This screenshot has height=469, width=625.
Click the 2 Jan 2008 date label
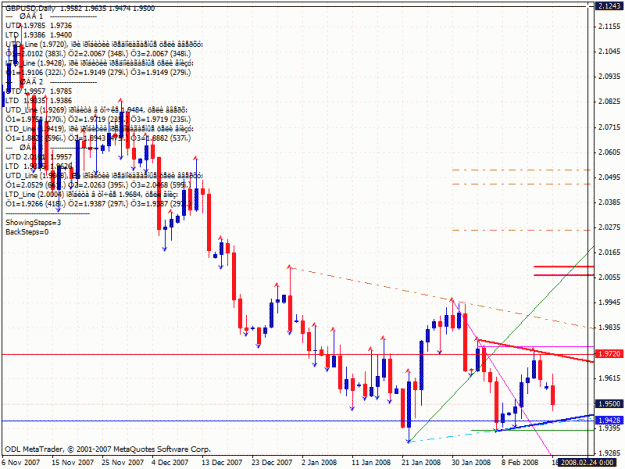pos(319,462)
